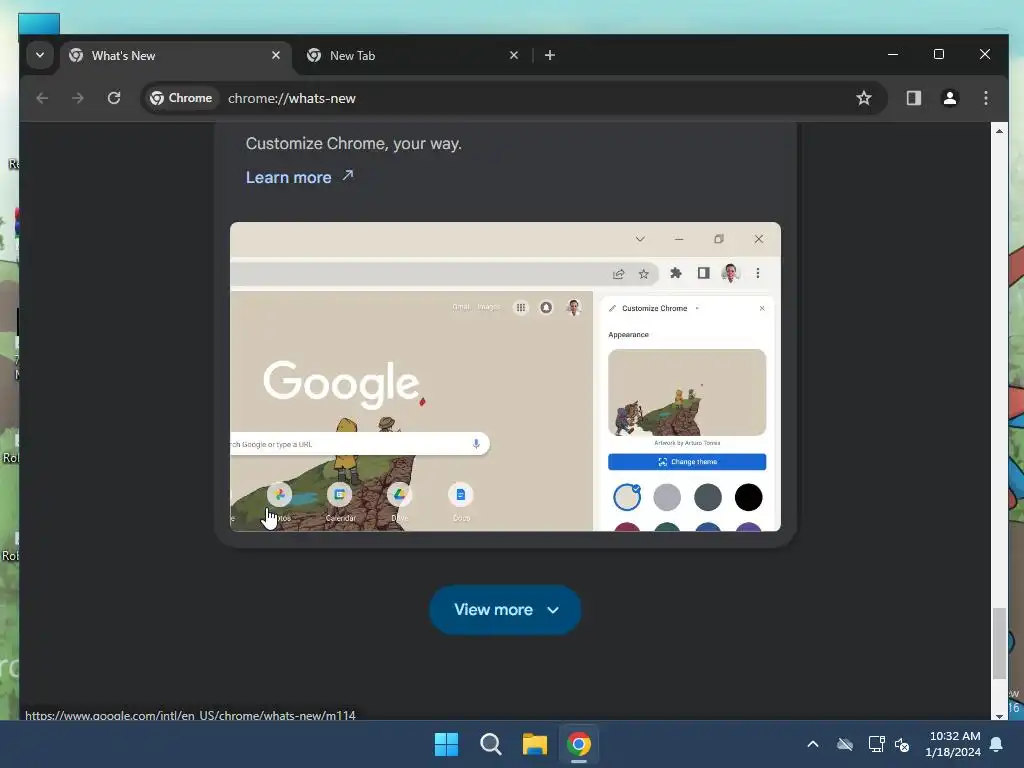The image size is (1024, 768).
Task: Open a new tab with plus button
Action: click(550, 56)
